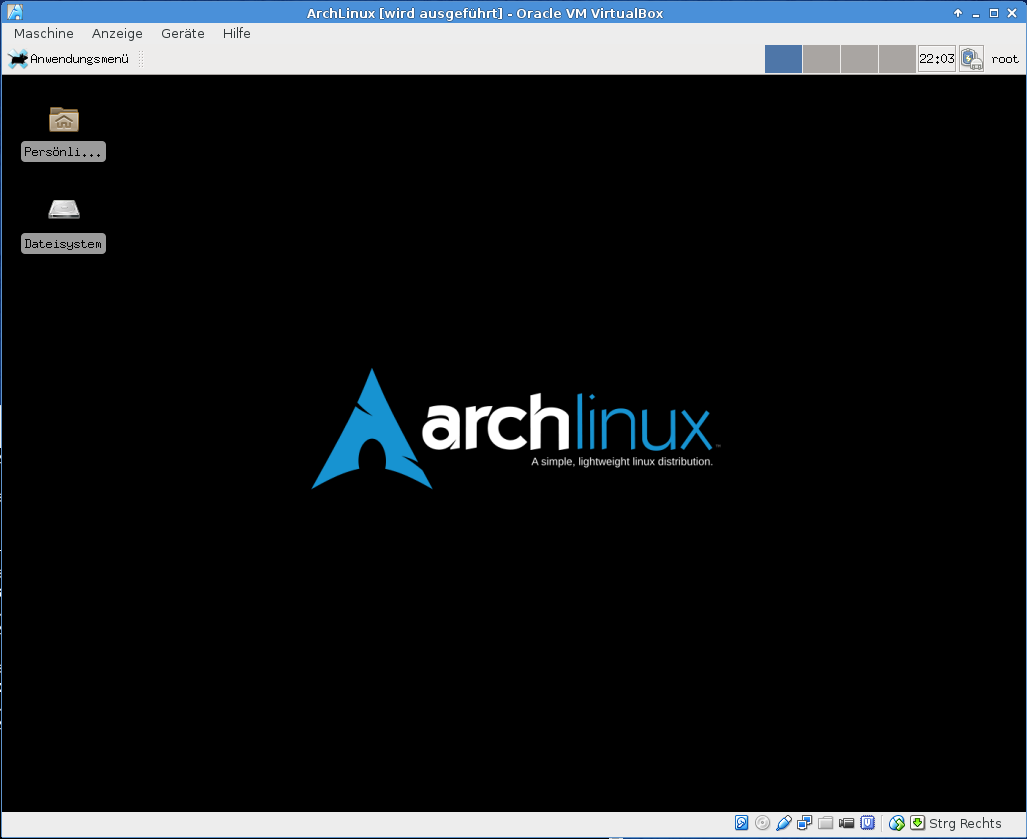Open the Dateisystem drive desktop icon

tap(64, 210)
